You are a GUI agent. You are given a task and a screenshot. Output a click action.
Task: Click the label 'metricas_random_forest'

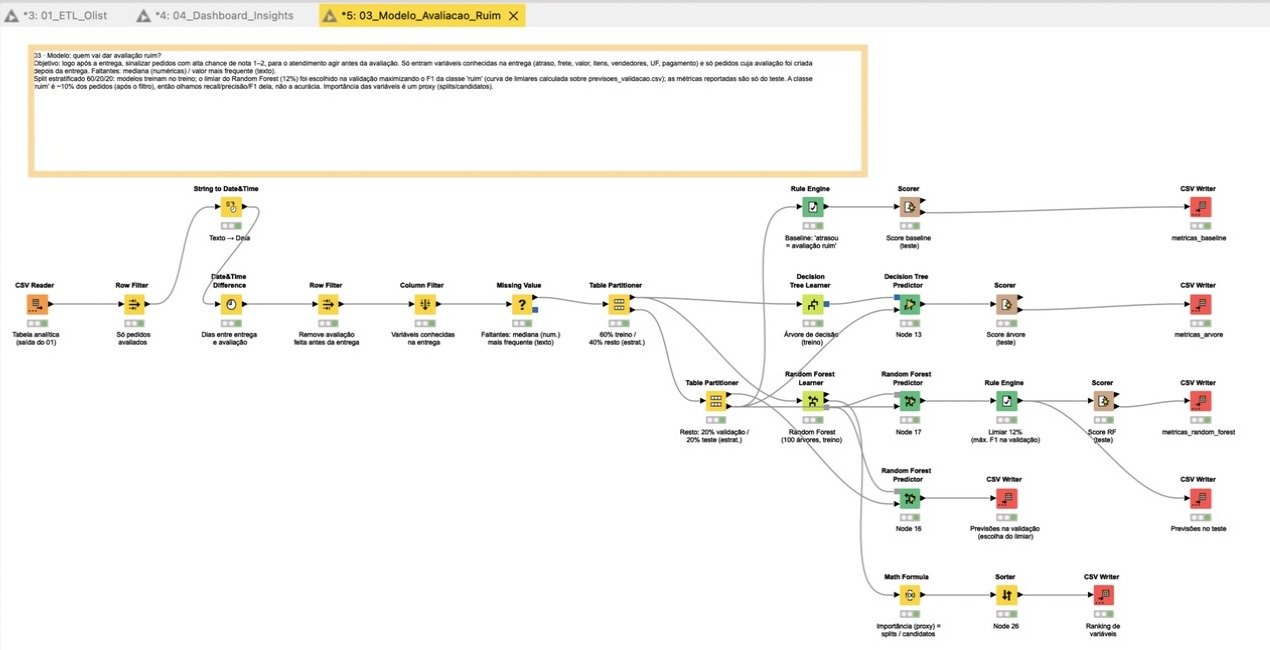click(1200, 432)
